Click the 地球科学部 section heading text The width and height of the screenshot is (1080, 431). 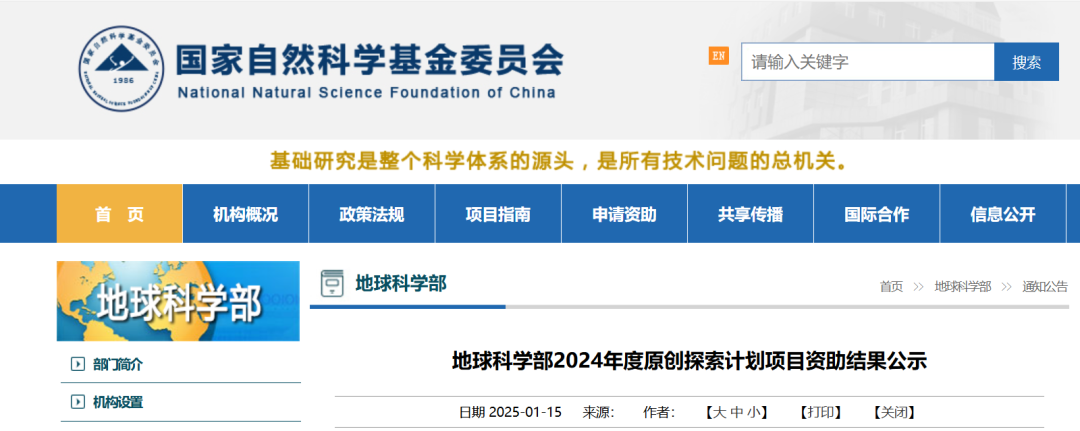coord(401,283)
